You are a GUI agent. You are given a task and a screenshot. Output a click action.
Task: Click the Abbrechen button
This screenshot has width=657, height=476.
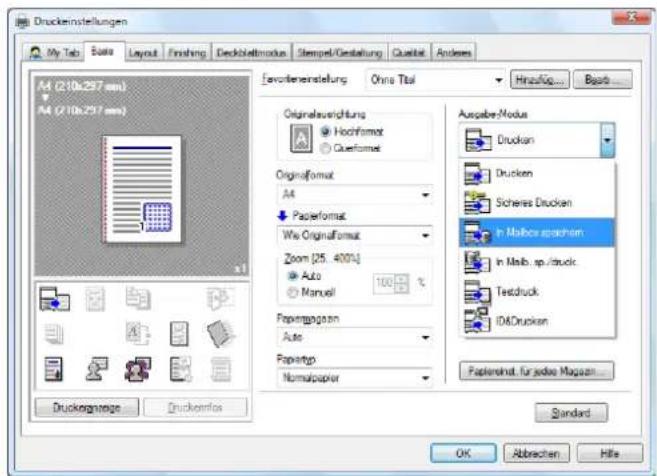(536, 453)
